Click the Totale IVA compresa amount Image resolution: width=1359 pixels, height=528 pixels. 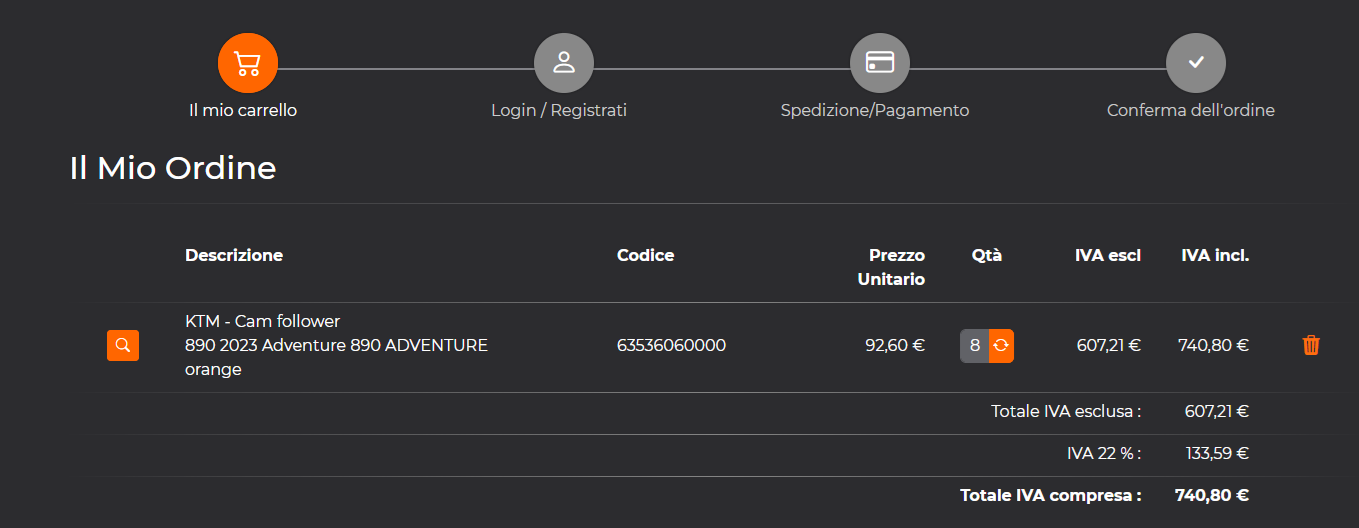[x=1212, y=495]
